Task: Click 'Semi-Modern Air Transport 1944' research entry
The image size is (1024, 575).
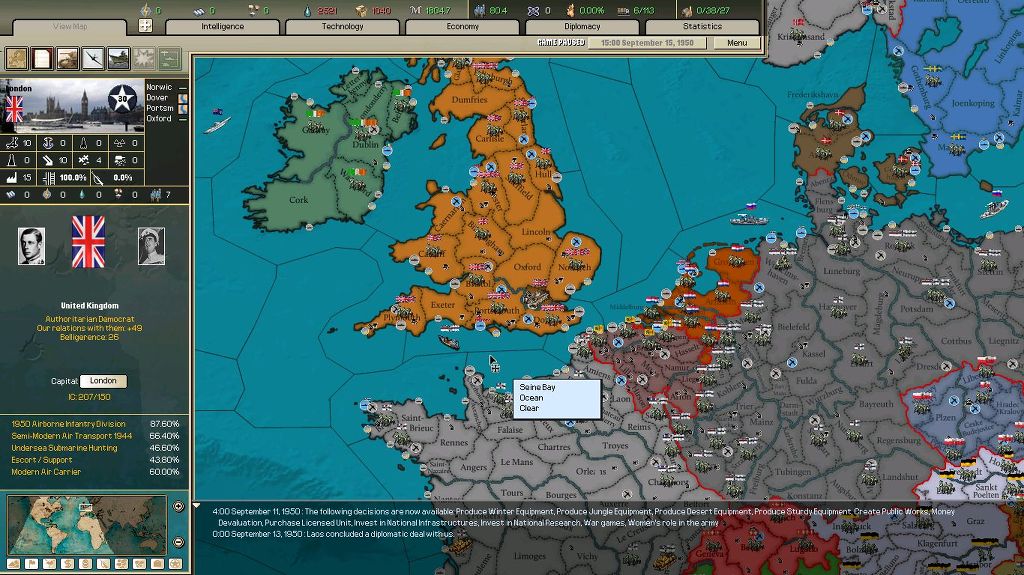Action: coord(72,436)
